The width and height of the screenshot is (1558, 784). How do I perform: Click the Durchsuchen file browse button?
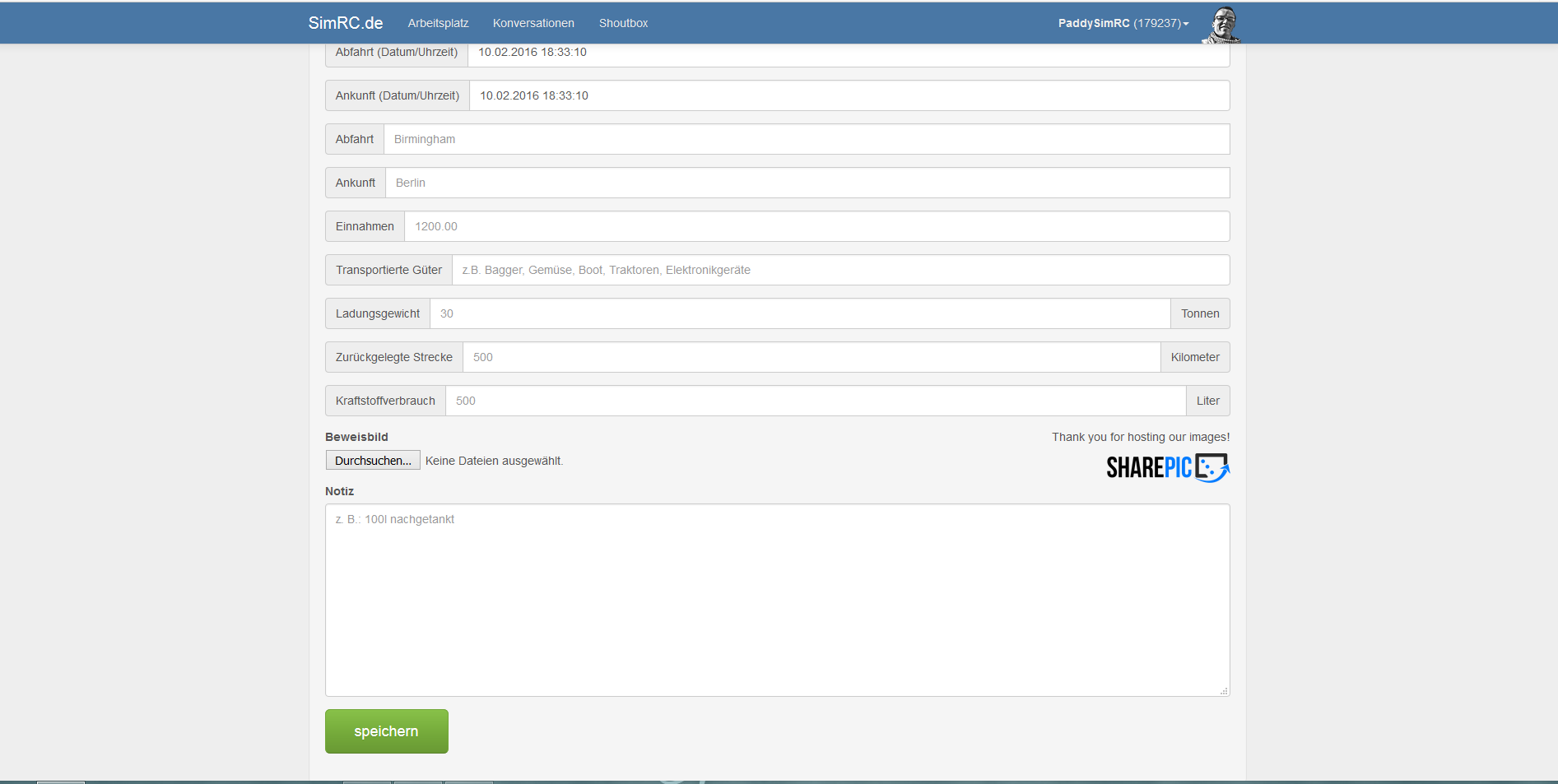point(373,461)
